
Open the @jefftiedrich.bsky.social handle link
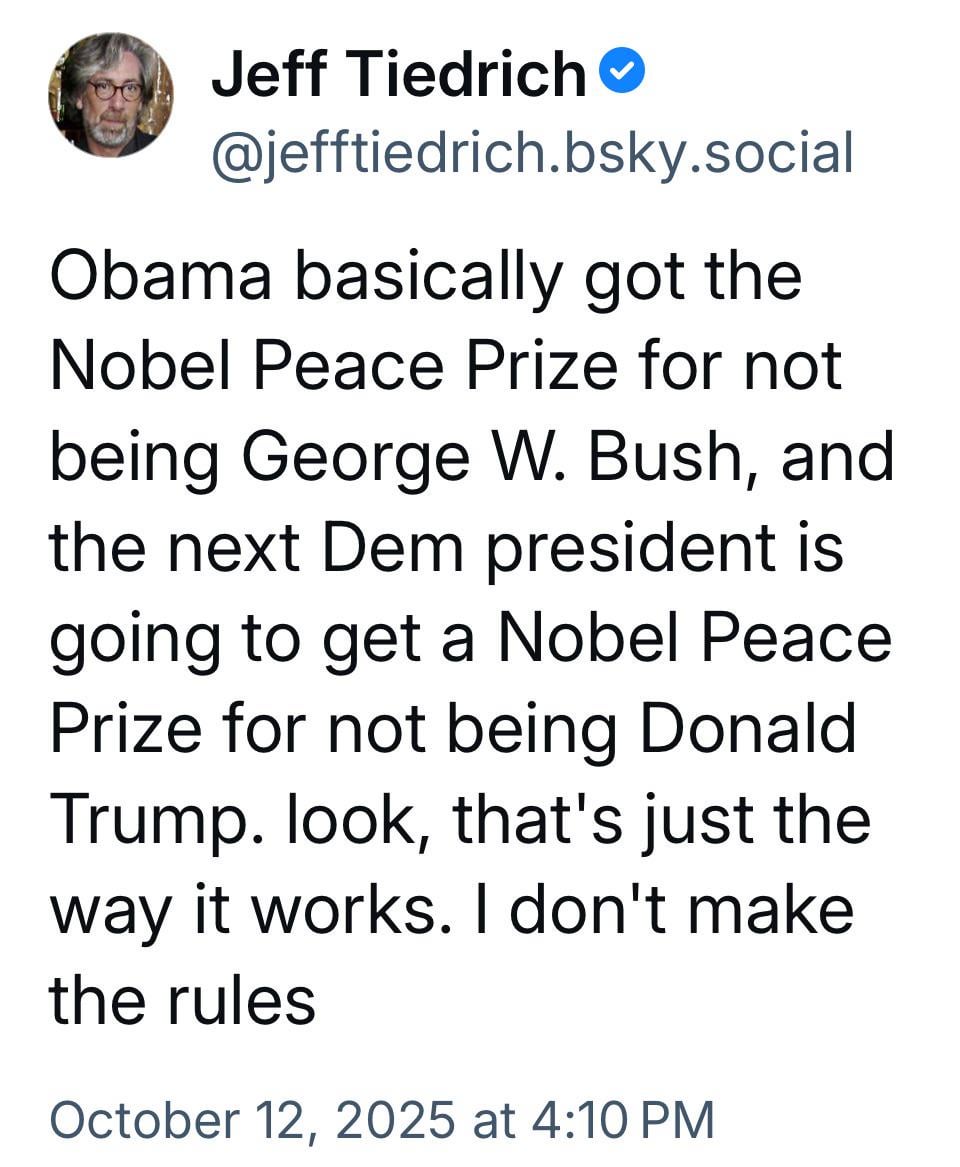point(531,153)
